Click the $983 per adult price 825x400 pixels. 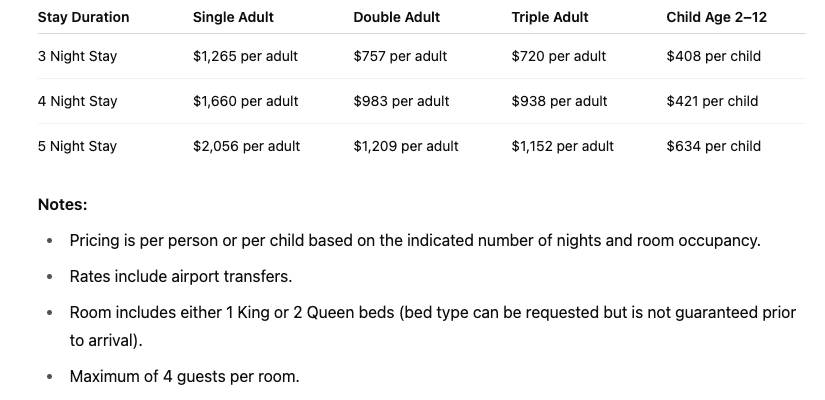pyautogui.click(x=401, y=101)
